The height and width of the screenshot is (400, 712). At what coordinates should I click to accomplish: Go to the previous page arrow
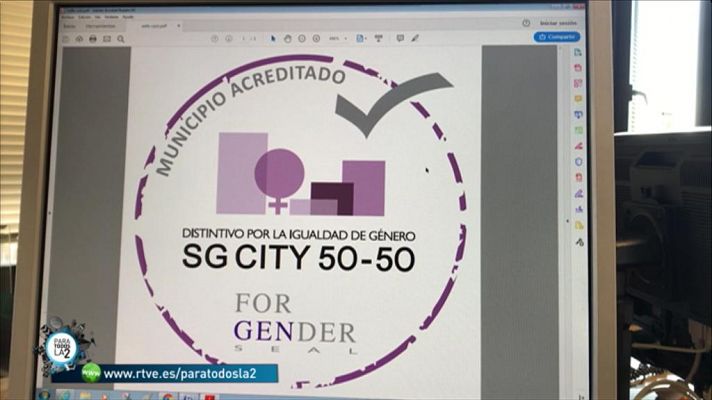215,39
